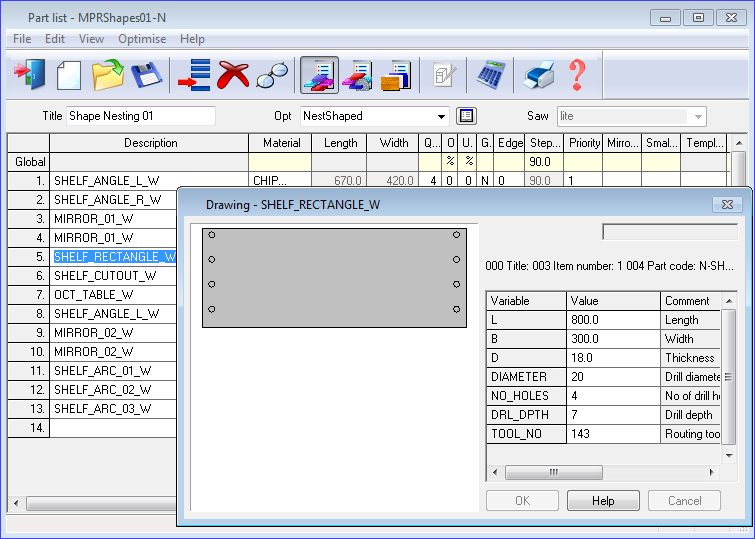Viewport: 755px width, 539px height.
Task: Click the board list toolbar icon
Action: tap(396, 75)
